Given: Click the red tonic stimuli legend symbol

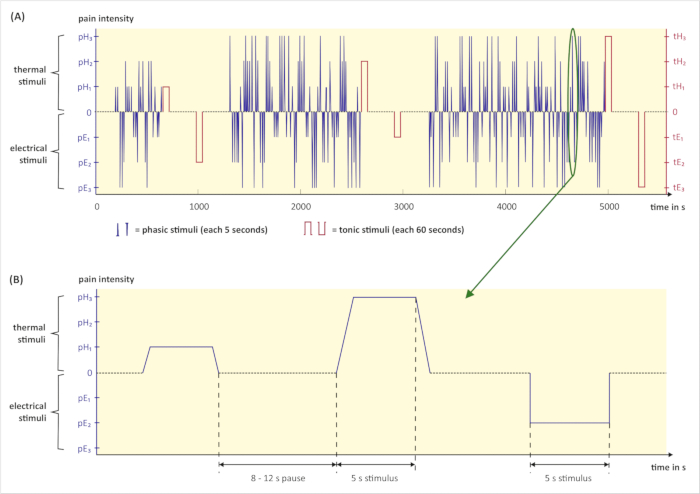Looking at the screenshot, I should [x=315, y=228].
